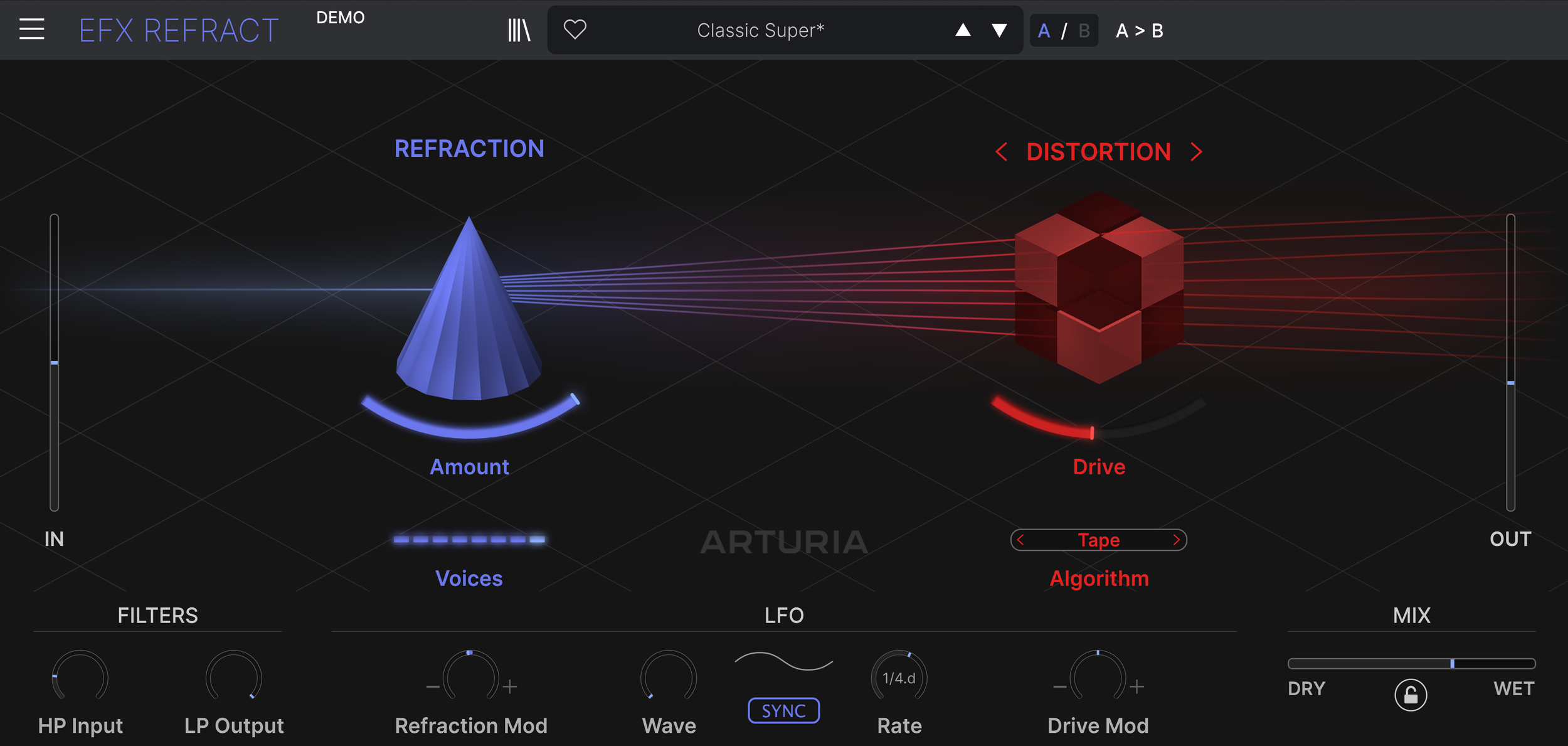1568x746 pixels.
Task: Click the blue refraction cone graphic
Action: click(469, 309)
